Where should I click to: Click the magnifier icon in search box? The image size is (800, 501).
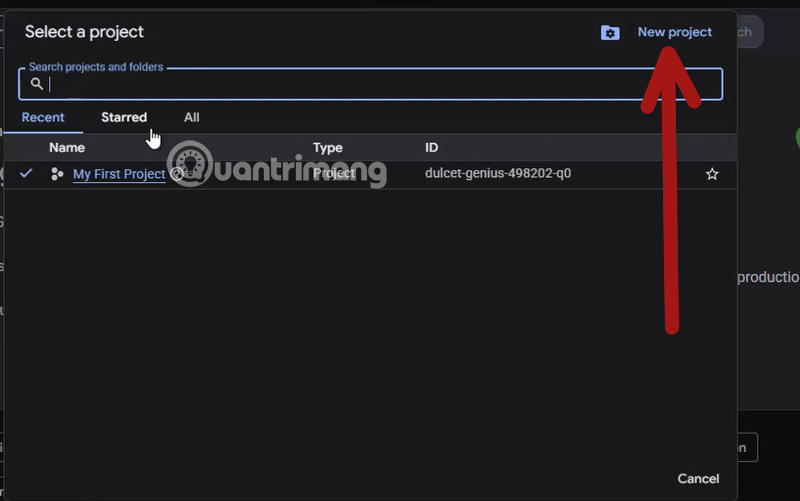(x=36, y=84)
